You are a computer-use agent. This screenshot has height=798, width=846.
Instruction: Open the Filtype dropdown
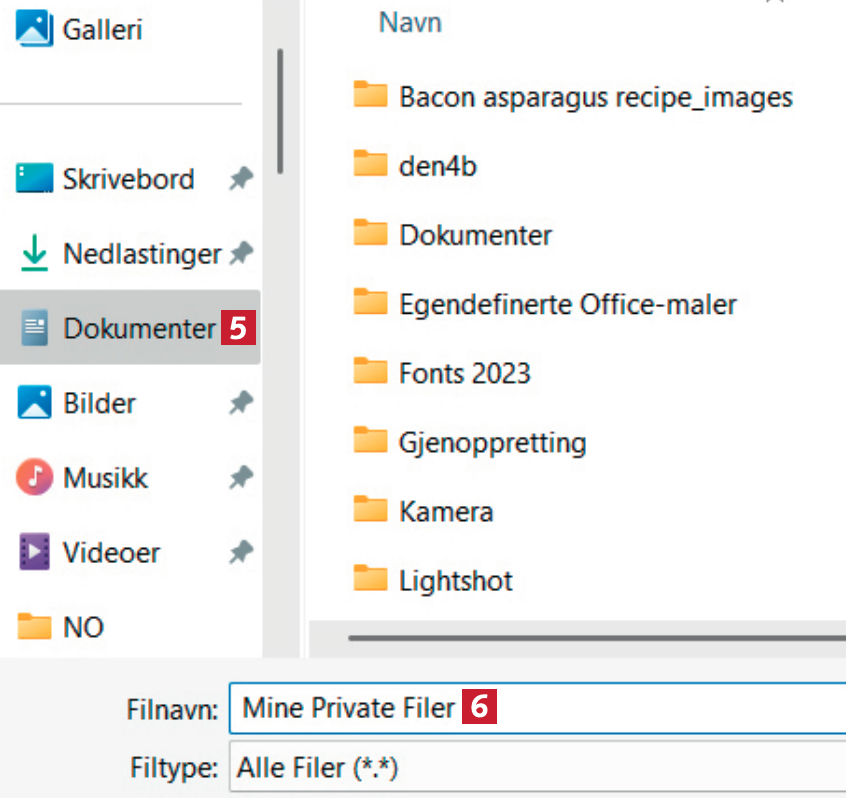click(x=538, y=768)
